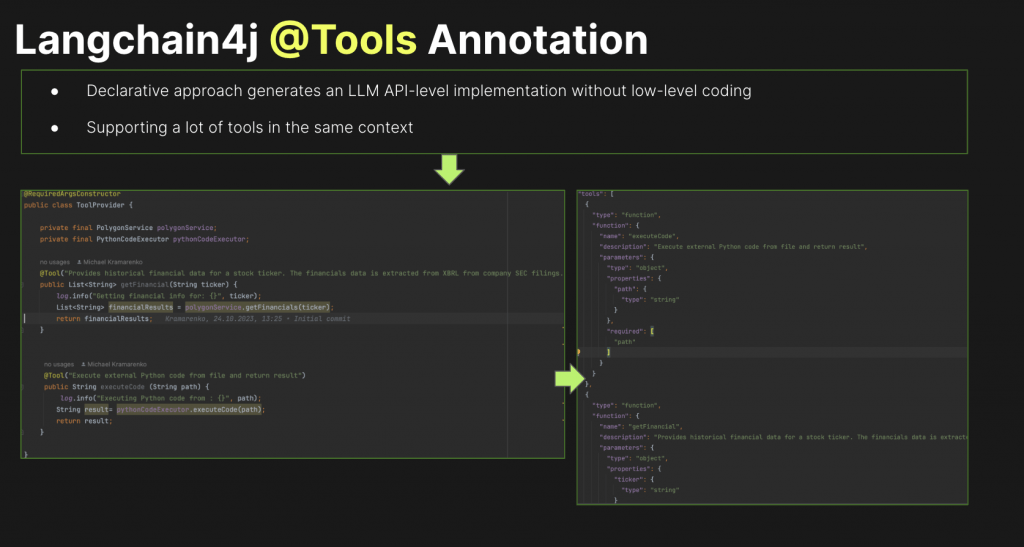The image size is (1024, 547).
Task: Click the second bullet point marker
Action: click(x=55, y=128)
